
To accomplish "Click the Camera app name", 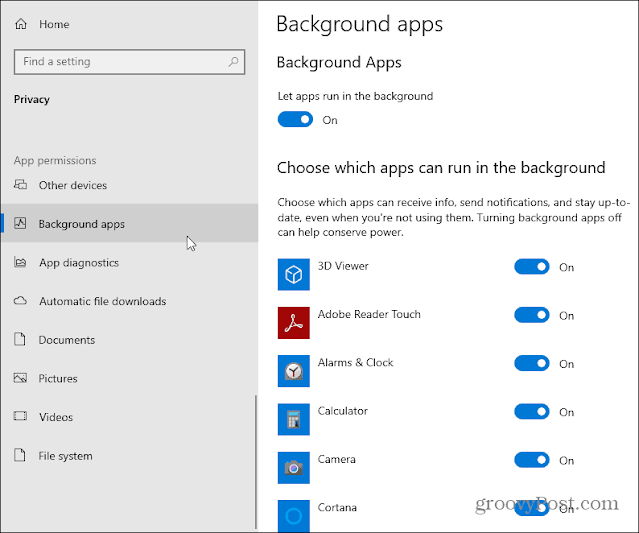I will (x=337, y=459).
